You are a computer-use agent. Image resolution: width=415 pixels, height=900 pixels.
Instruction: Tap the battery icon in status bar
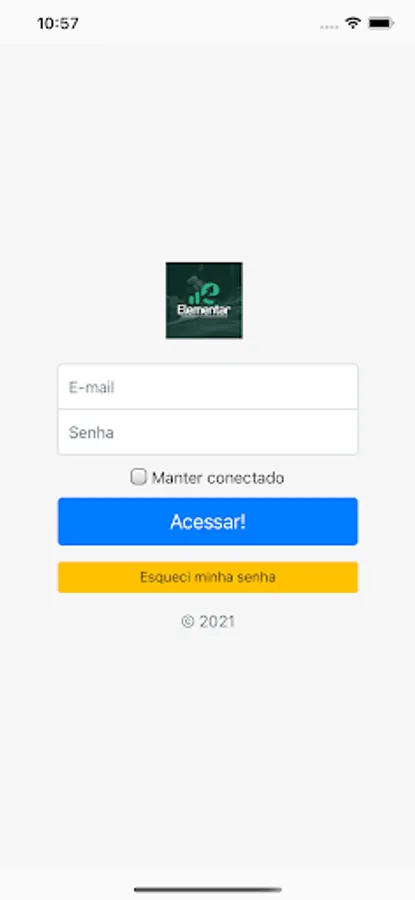point(381,24)
